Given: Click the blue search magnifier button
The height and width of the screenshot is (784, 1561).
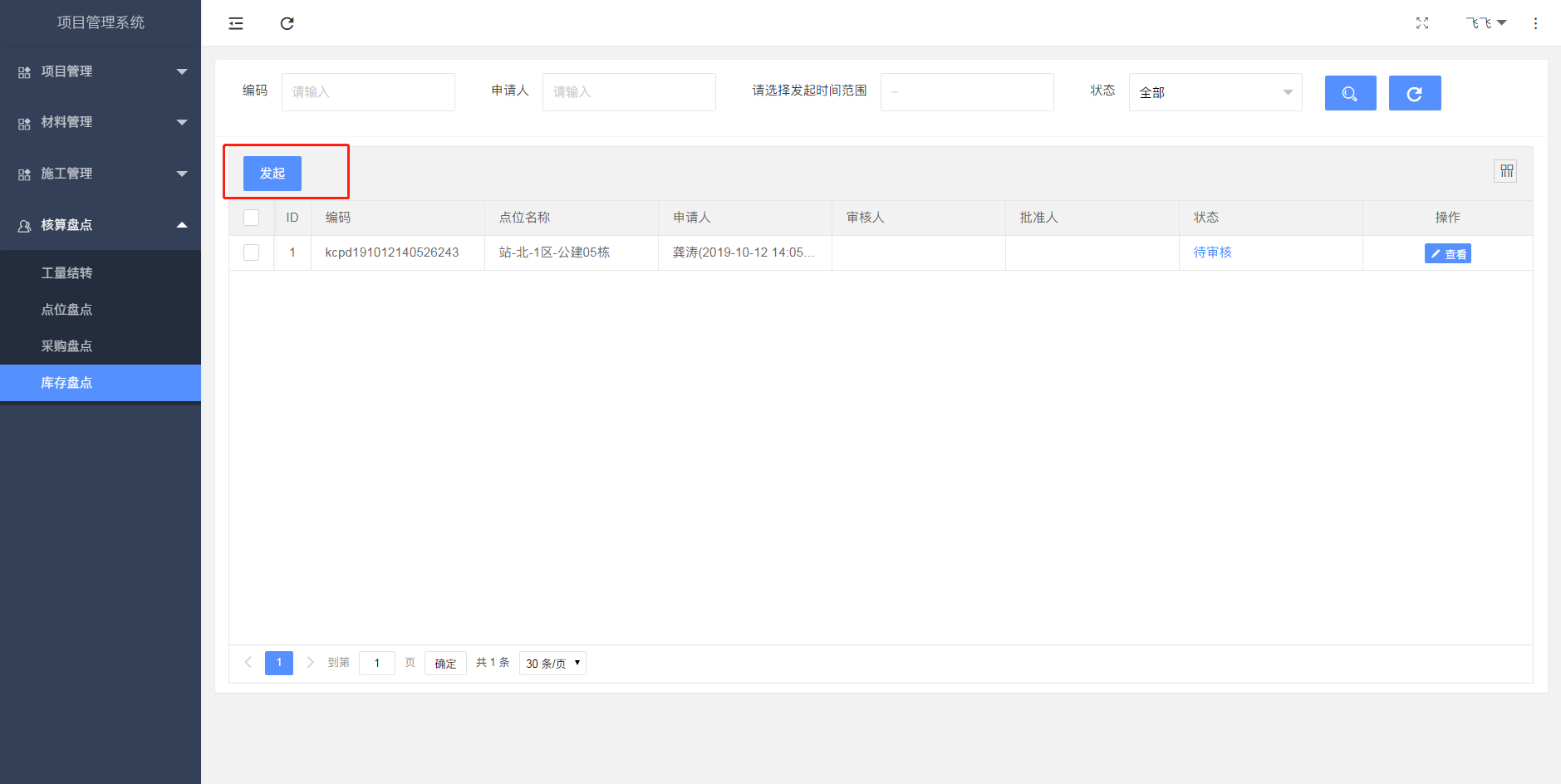Looking at the screenshot, I should [1351, 93].
